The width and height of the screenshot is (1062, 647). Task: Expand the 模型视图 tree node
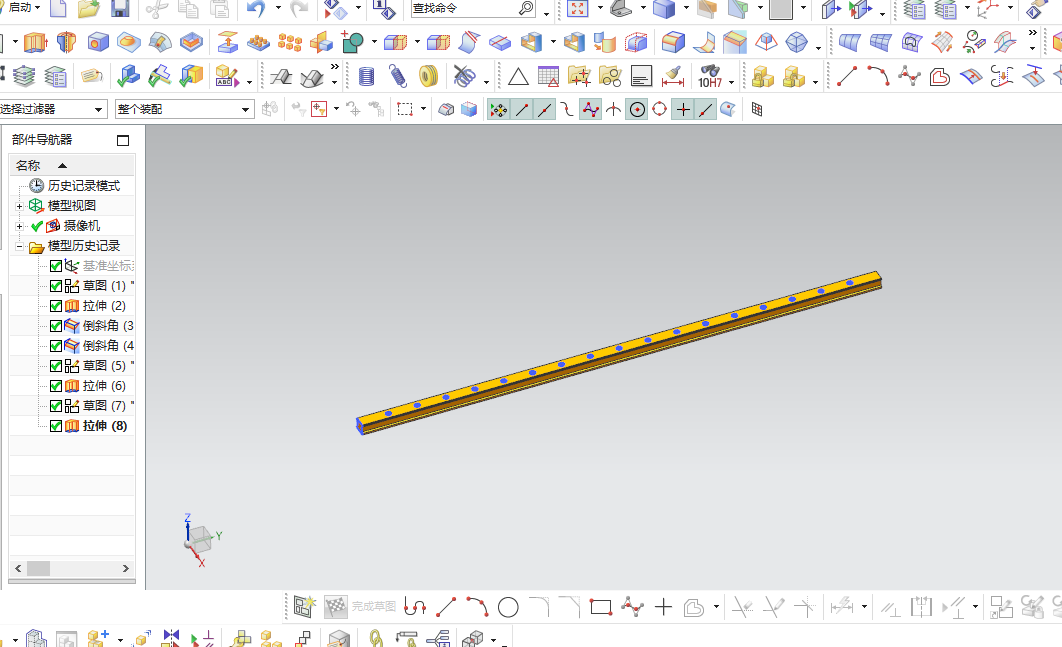tap(19, 206)
